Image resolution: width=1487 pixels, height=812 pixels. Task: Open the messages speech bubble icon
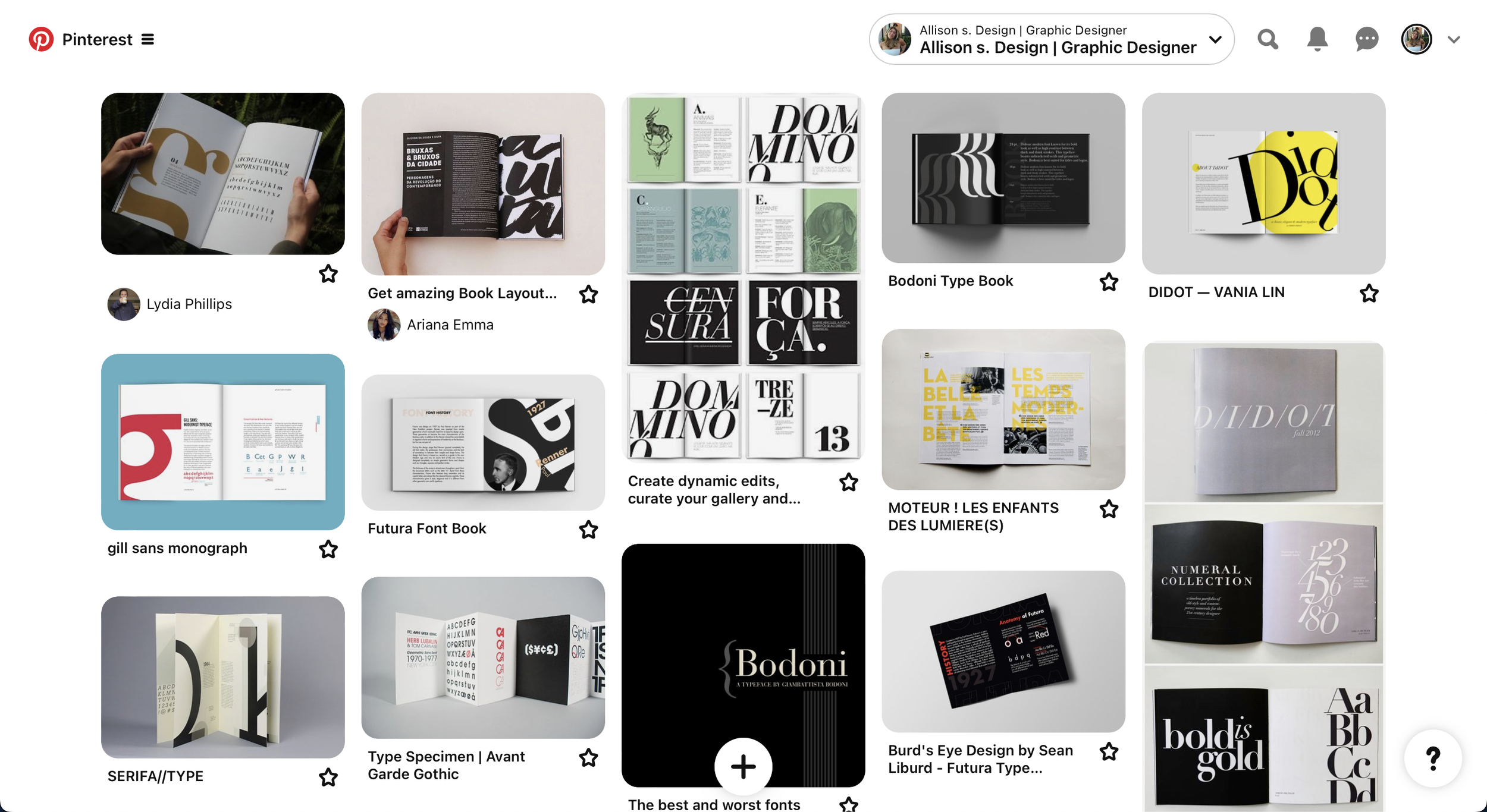[x=1366, y=39]
